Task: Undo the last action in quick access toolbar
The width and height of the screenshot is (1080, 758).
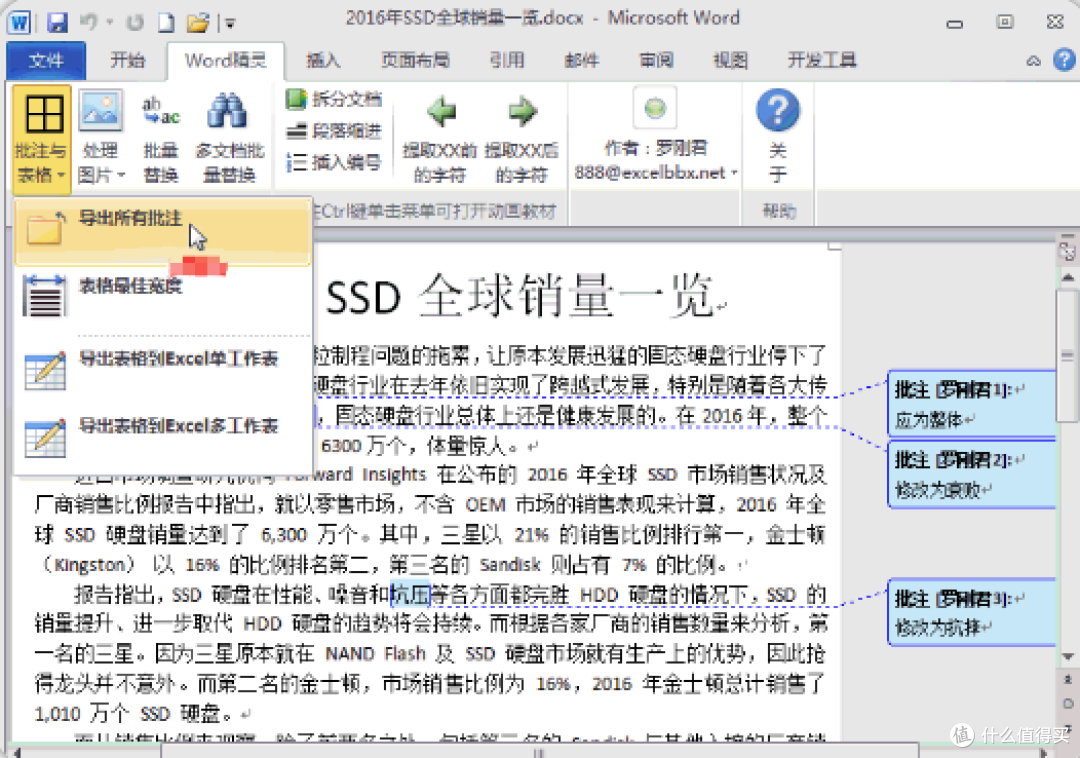Action: click(x=89, y=22)
